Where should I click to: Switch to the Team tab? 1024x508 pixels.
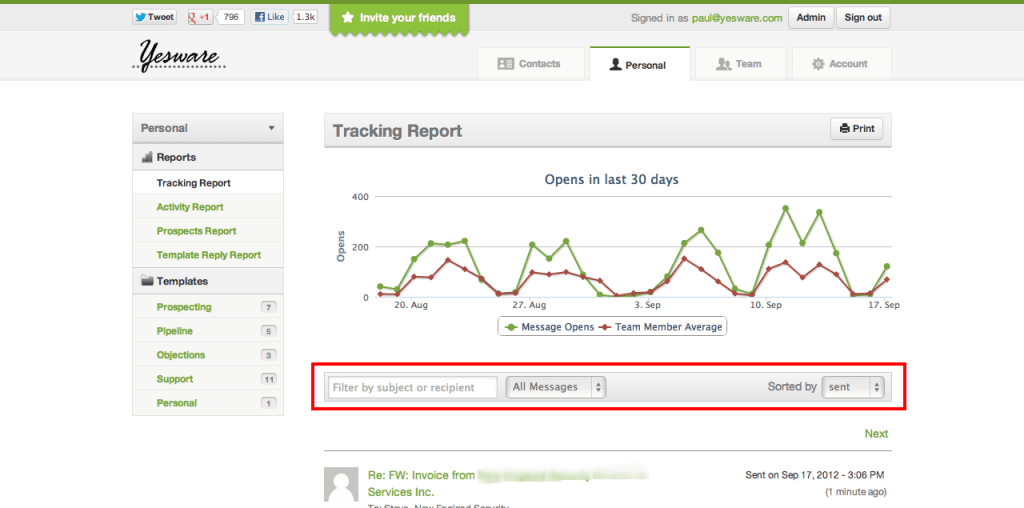[739, 64]
